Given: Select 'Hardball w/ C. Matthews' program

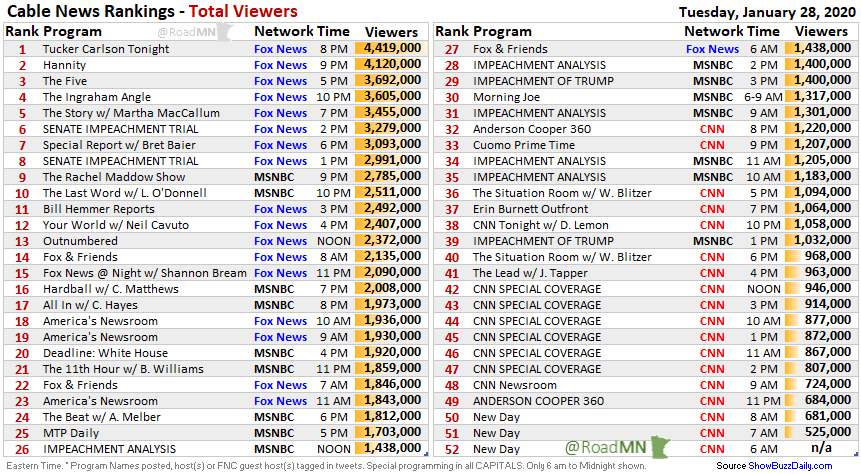Looking at the screenshot, I should coord(111,289).
